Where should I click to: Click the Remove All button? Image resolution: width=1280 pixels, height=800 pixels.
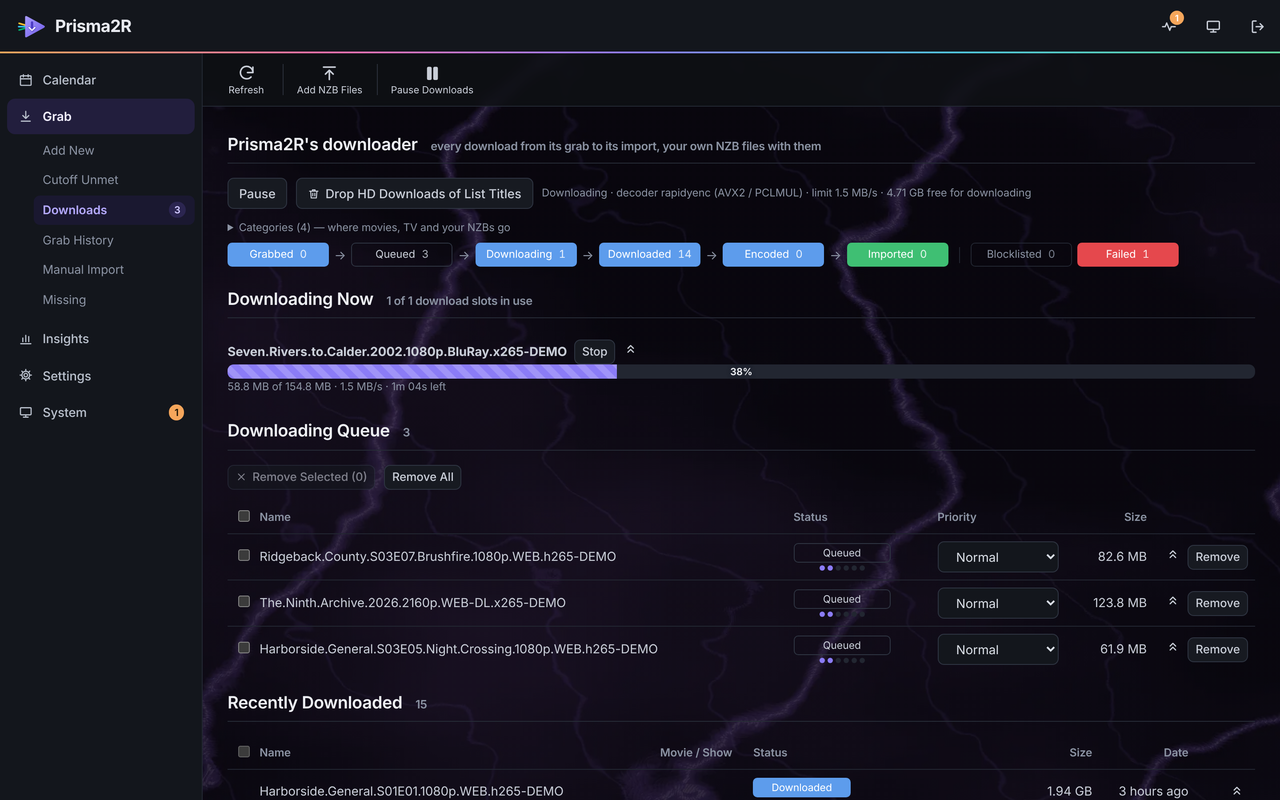coord(423,477)
